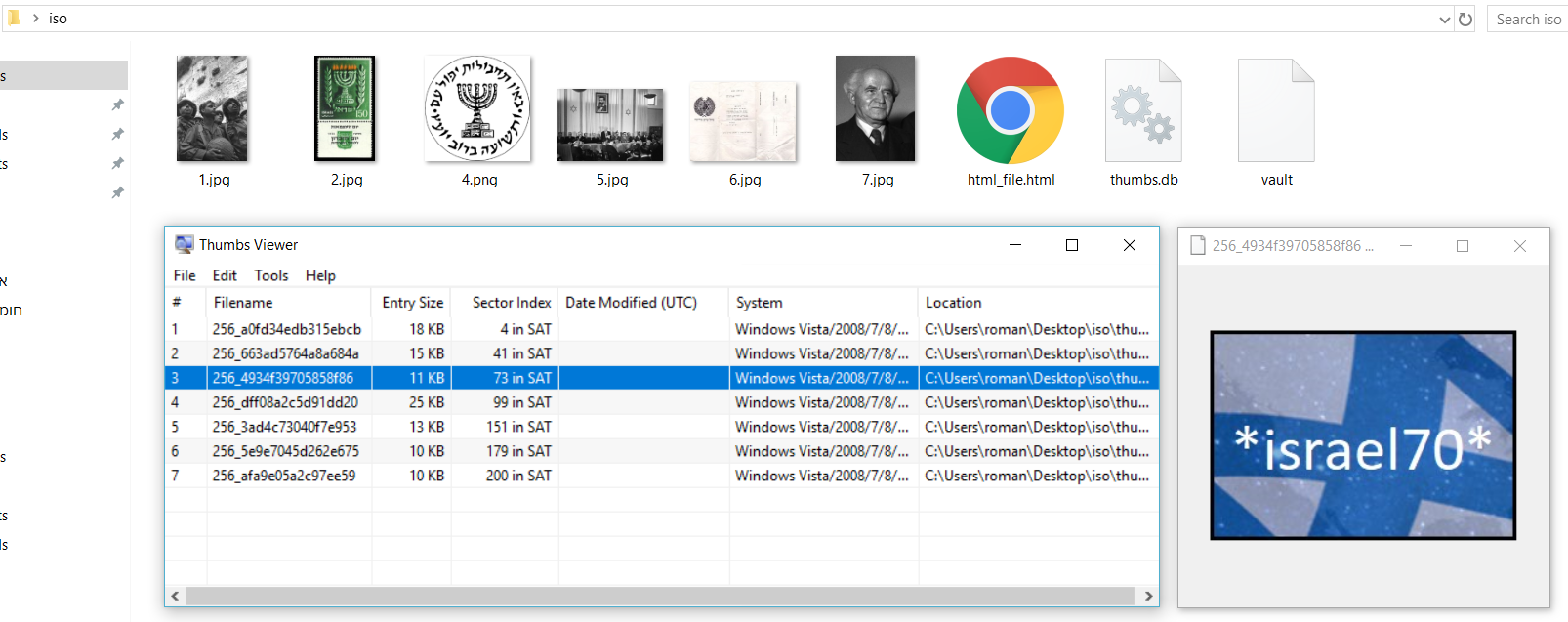Click the Thumbs Viewer app icon in title bar
This screenshot has height=622, width=1568.
click(x=184, y=244)
